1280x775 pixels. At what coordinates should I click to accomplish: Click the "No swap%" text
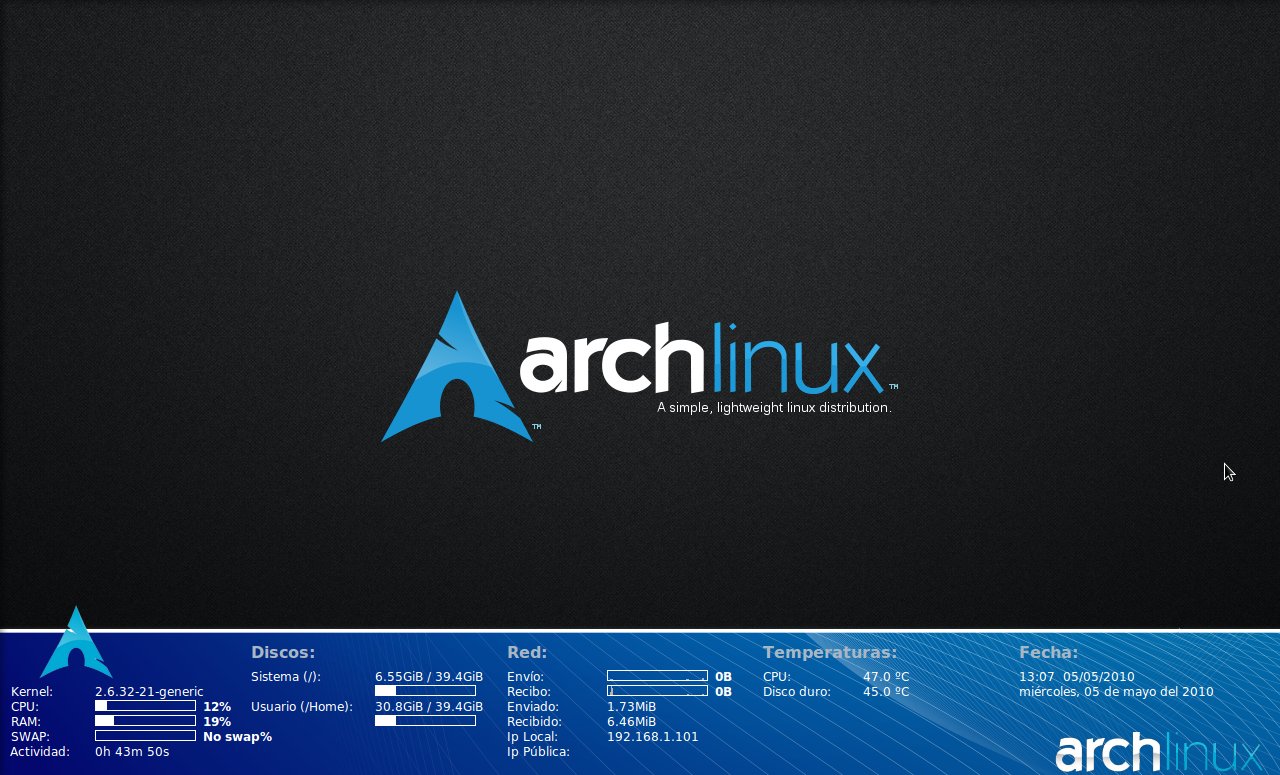click(237, 737)
